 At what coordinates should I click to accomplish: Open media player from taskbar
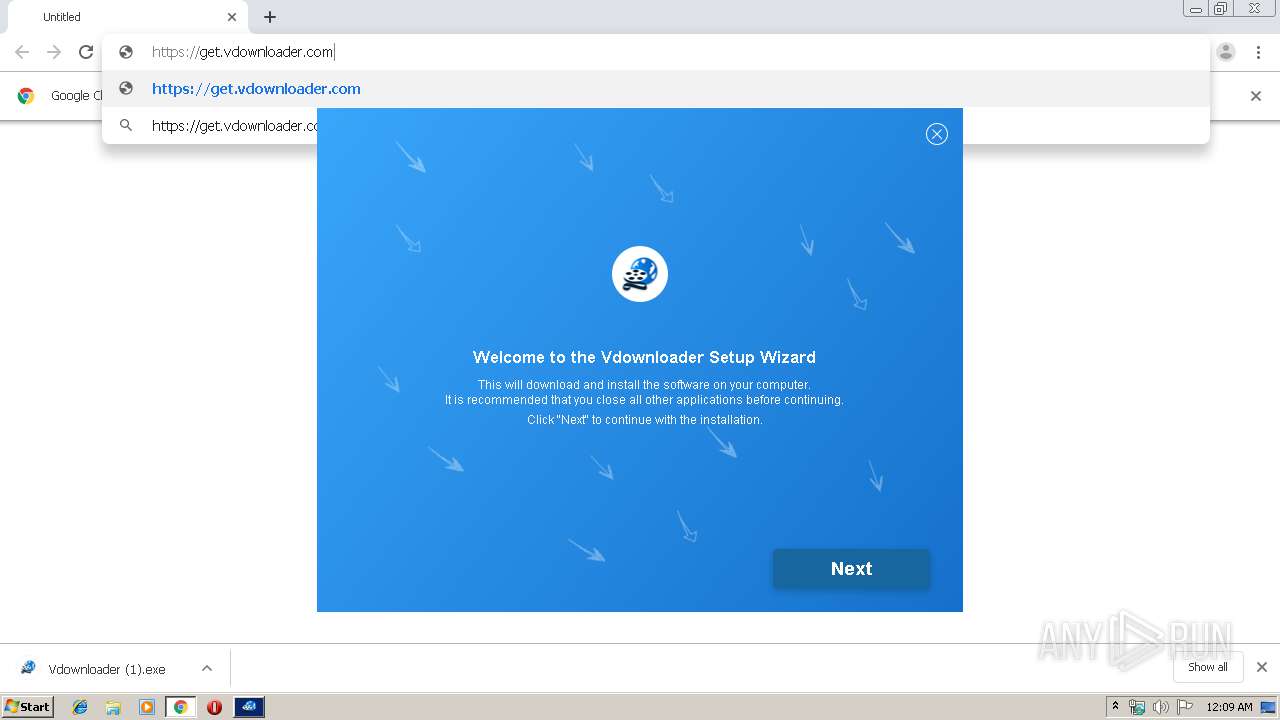tap(146, 707)
